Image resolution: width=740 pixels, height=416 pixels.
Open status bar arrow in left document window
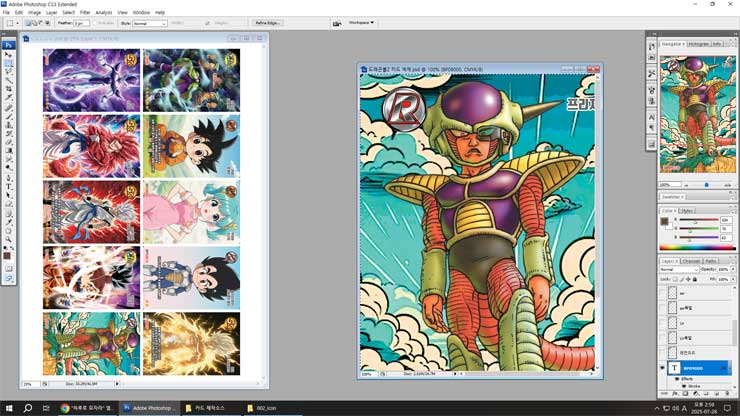tap(117, 384)
